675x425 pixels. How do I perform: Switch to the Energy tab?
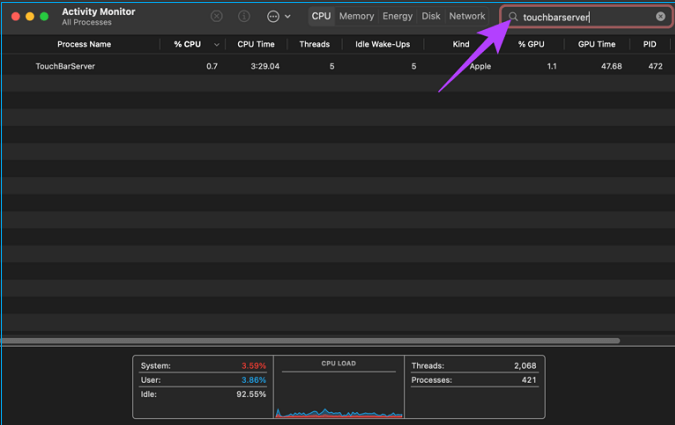[397, 16]
